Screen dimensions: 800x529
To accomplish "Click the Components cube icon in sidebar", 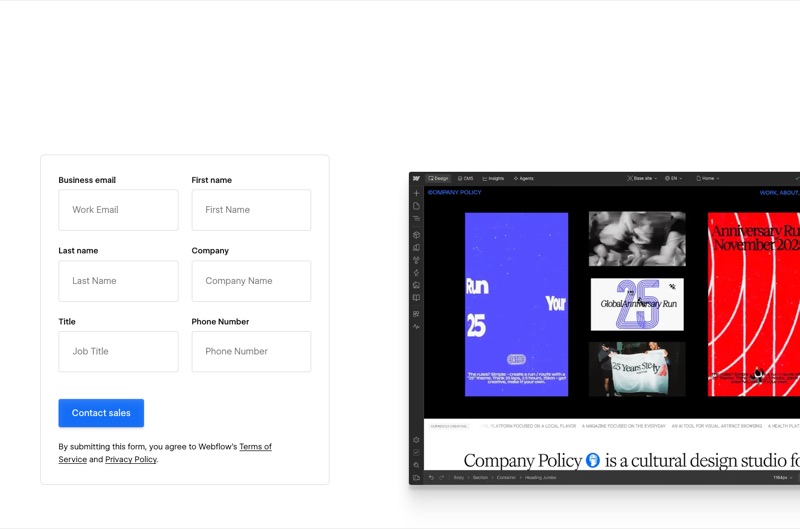I will click(416, 235).
